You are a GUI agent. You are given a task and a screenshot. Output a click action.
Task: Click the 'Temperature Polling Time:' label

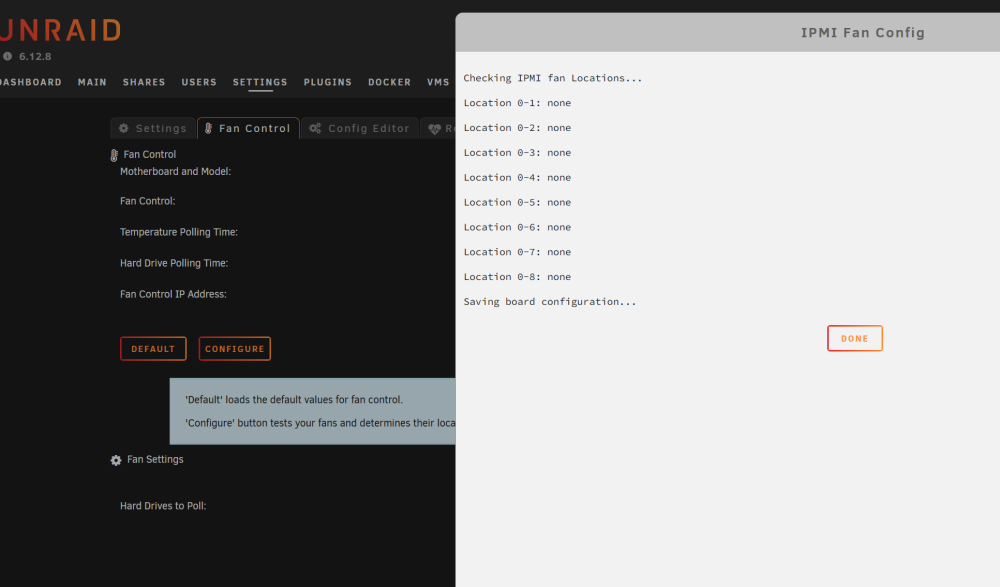(179, 232)
